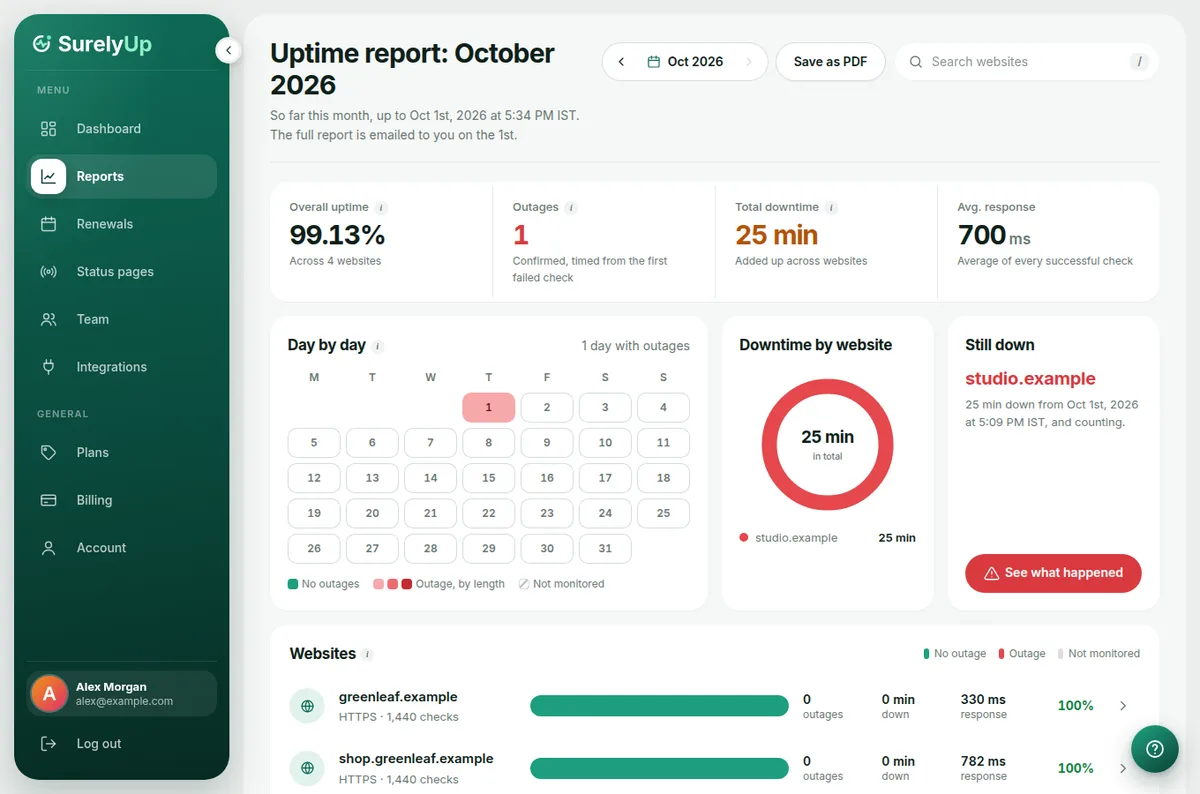Show info for Total downtime
1200x794 pixels.
[832, 208]
